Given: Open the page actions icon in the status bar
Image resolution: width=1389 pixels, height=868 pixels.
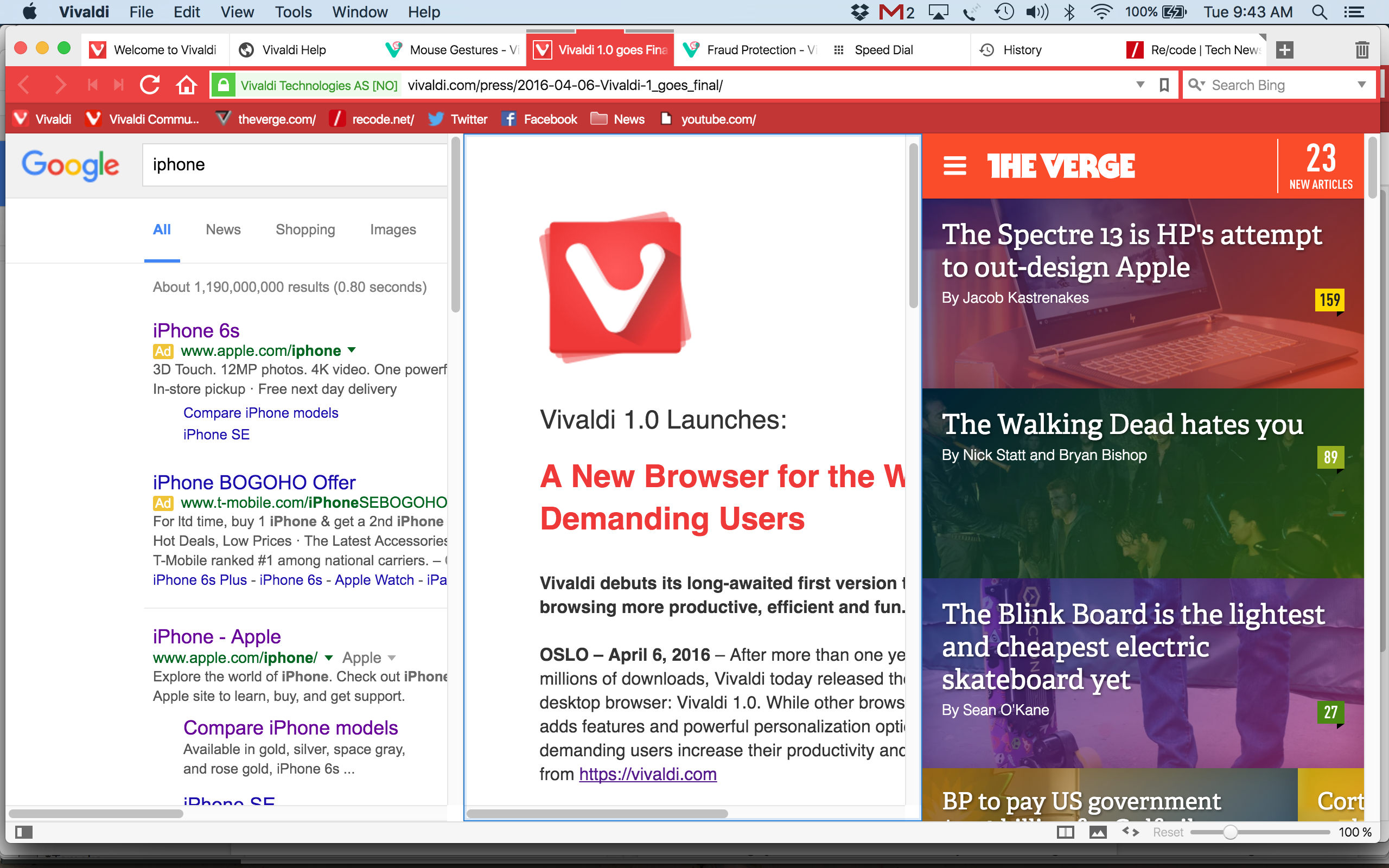Looking at the screenshot, I should point(1130,831).
